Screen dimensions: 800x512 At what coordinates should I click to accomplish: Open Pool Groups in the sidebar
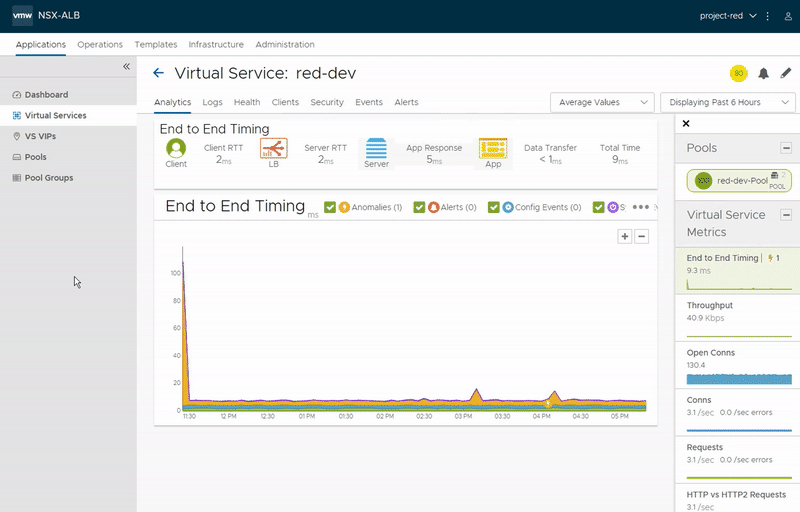(x=68, y=178)
